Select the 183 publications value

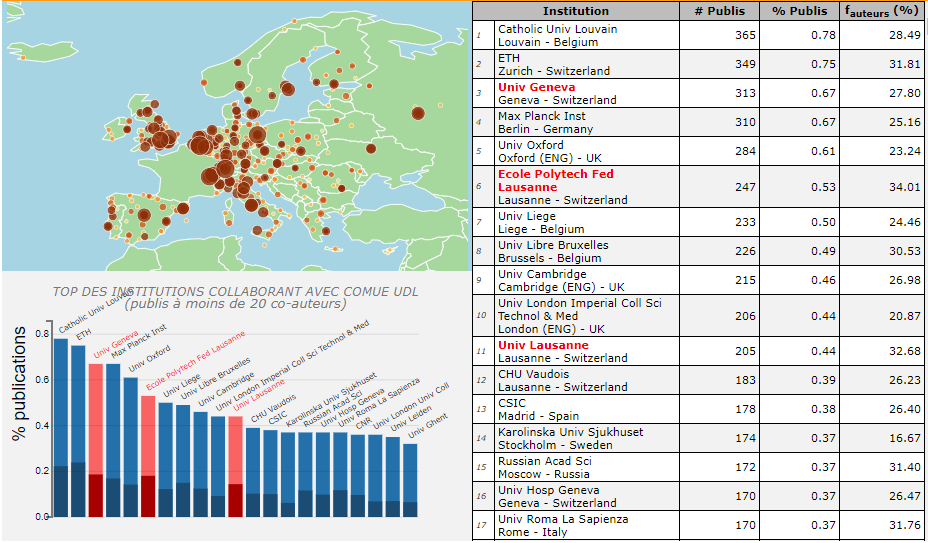click(x=745, y=380)
